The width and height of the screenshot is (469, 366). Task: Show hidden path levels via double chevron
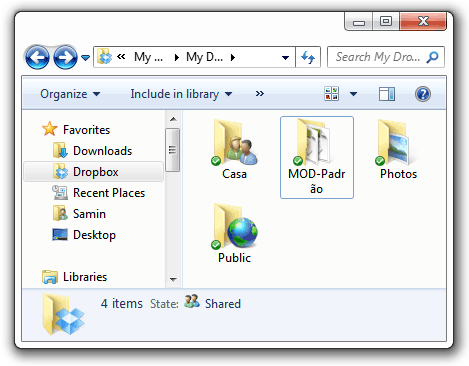coord(121,57)
